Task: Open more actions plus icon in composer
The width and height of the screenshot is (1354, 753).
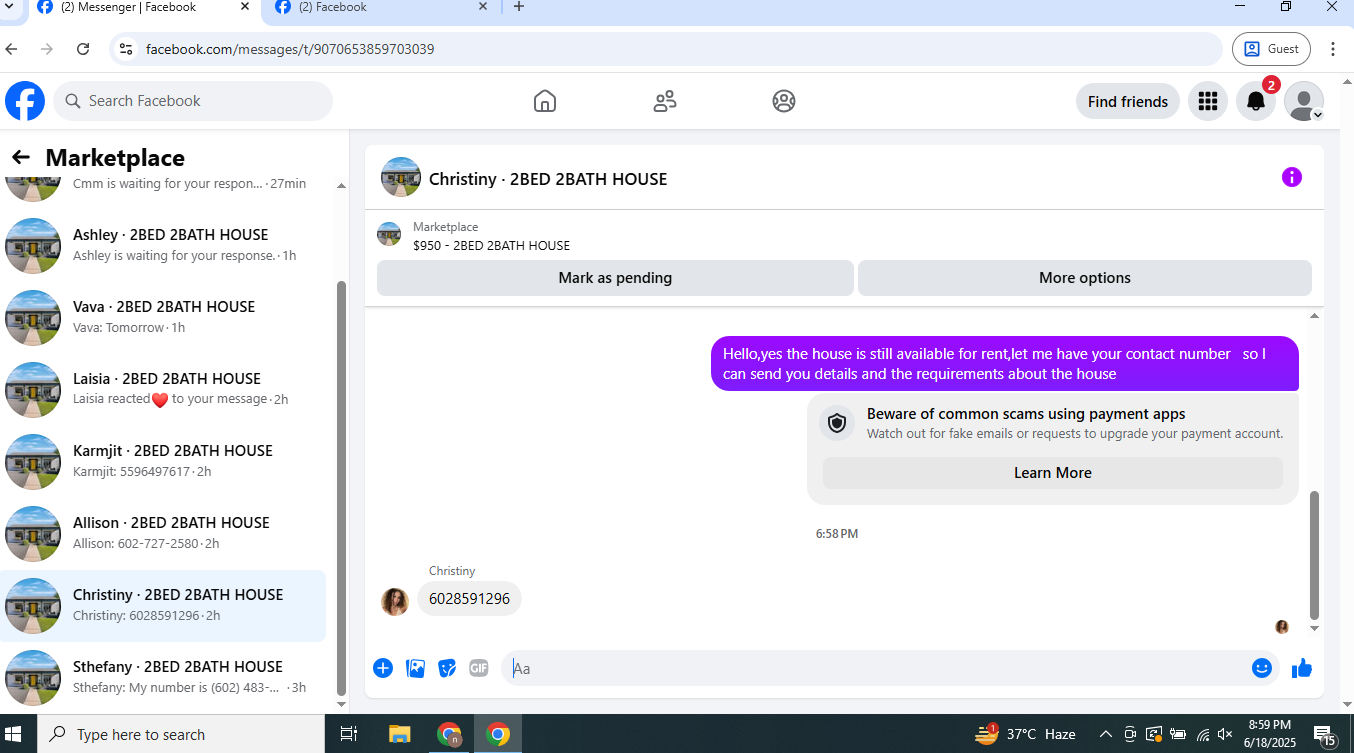Action: (x=383, y=668)
